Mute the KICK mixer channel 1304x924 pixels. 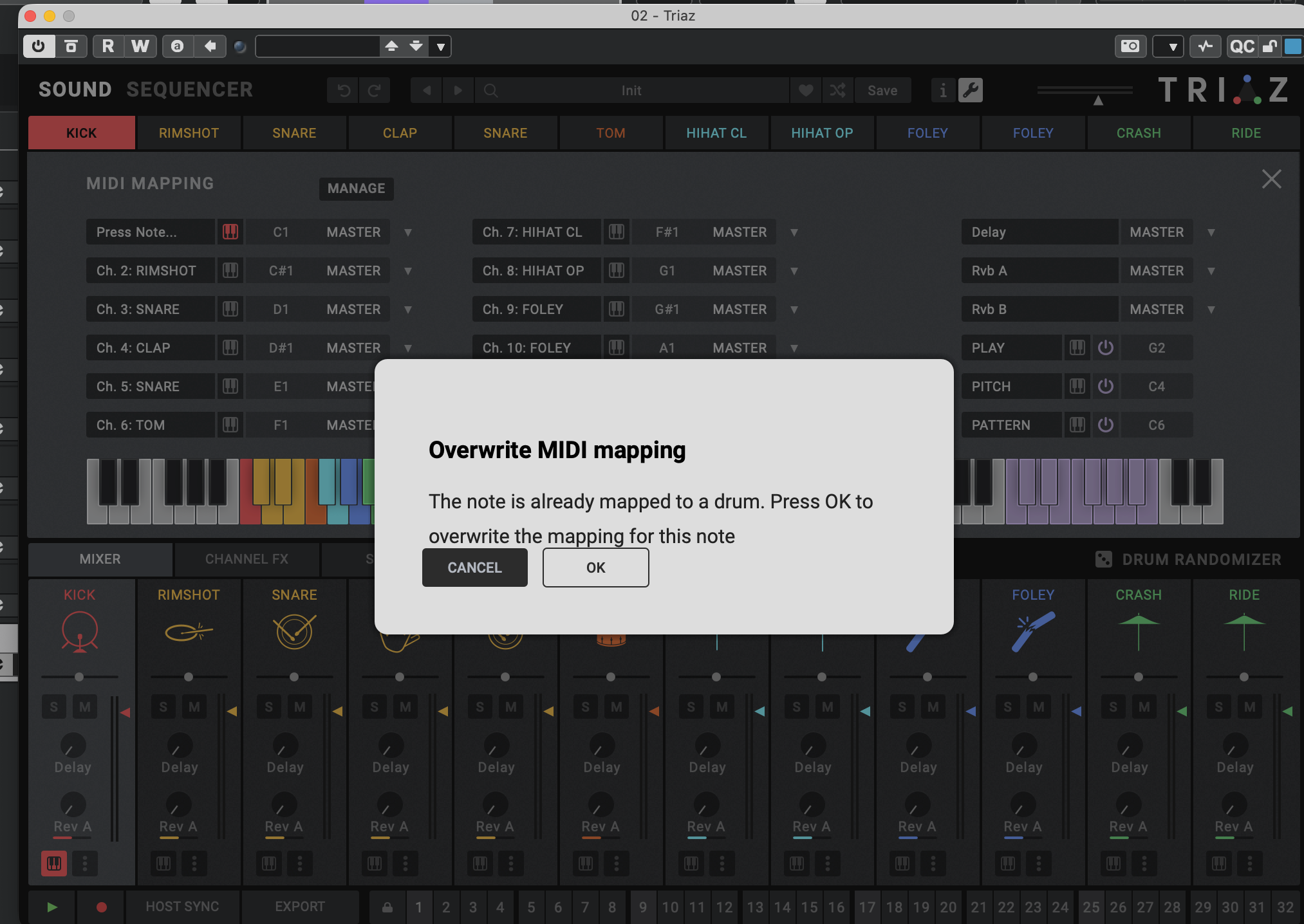click(85, 707)
